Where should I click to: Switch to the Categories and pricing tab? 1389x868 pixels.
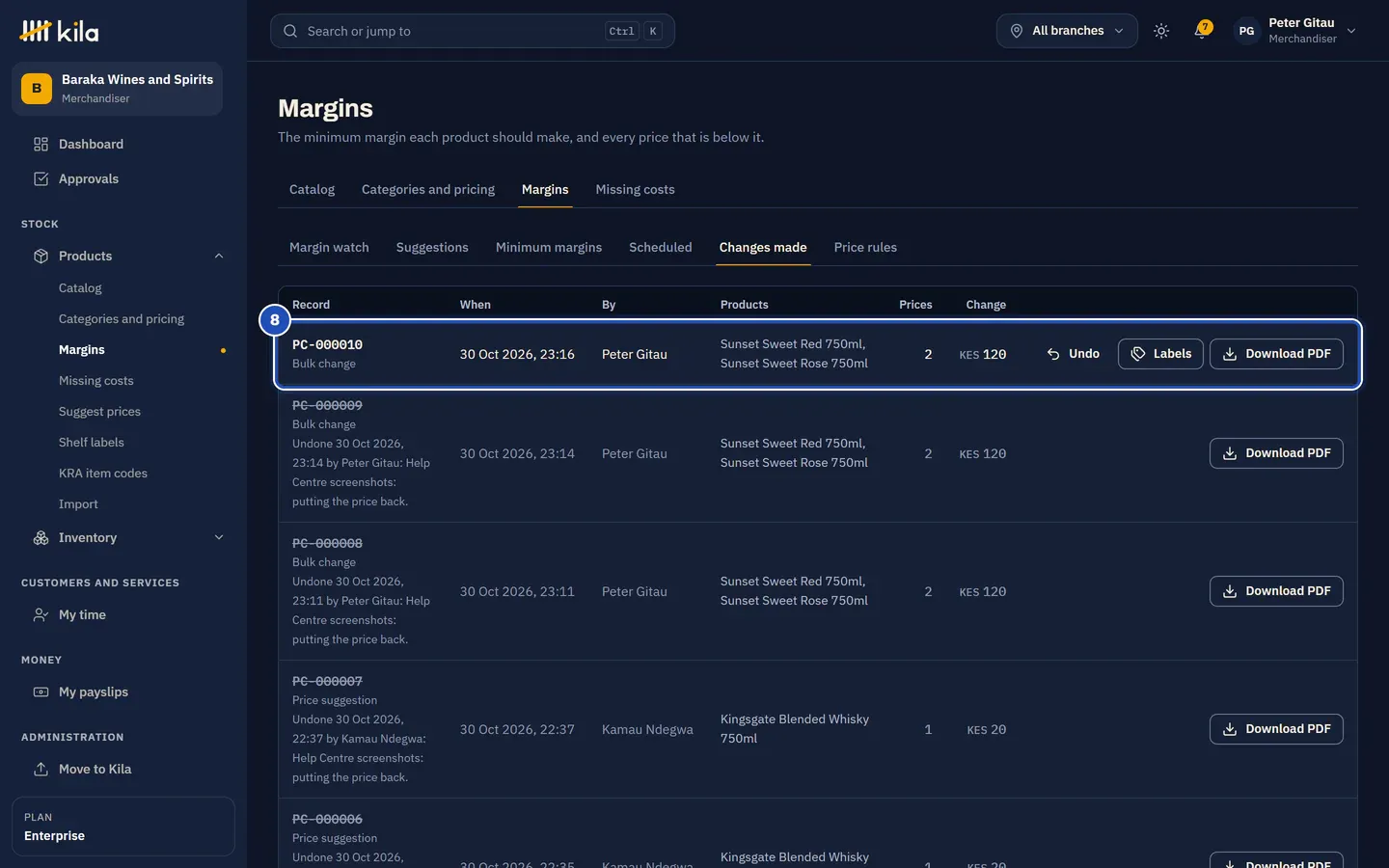pos(428,190)
